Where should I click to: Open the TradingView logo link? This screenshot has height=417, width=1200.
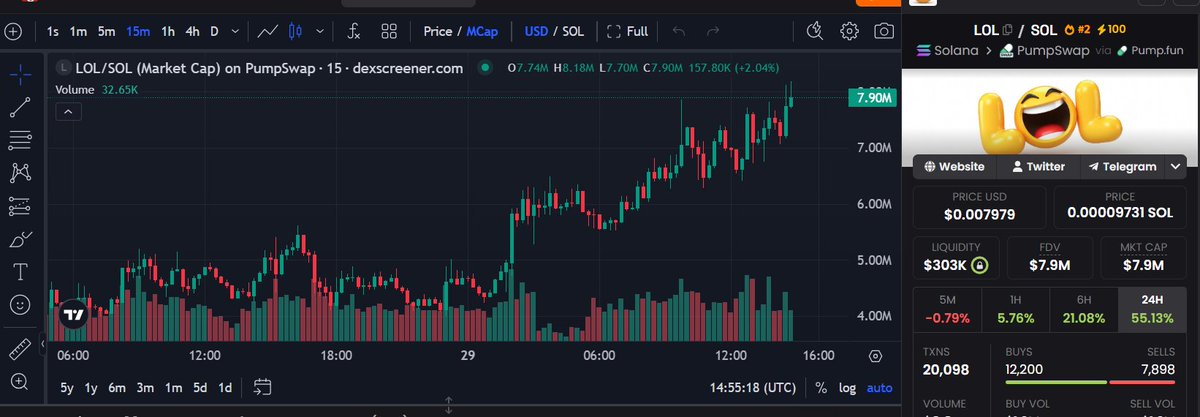73,314
